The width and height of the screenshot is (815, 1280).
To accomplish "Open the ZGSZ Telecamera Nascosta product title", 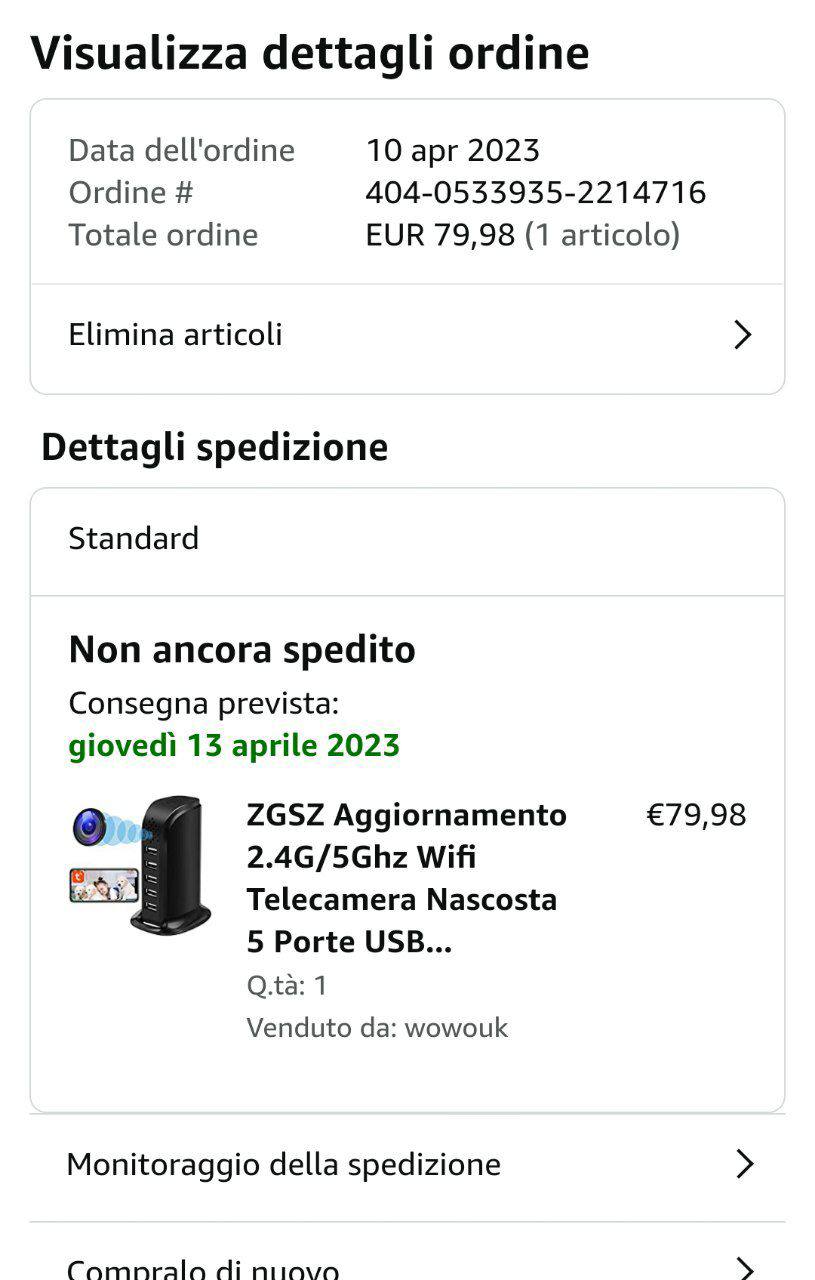I will 406,878.
